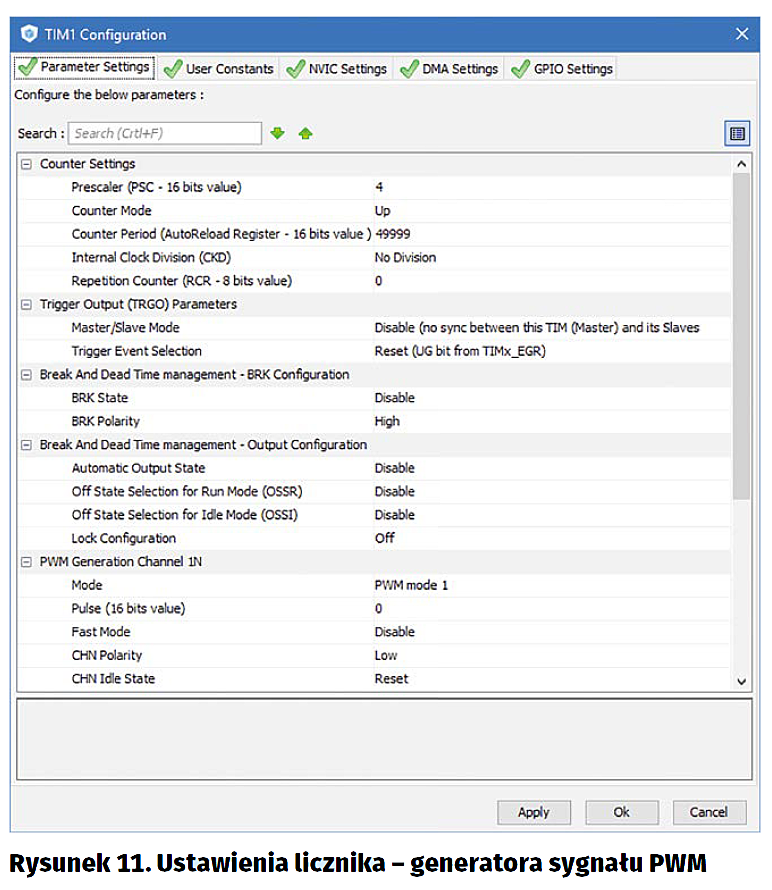Collapse the Output Configuration section

pos(26,444)
